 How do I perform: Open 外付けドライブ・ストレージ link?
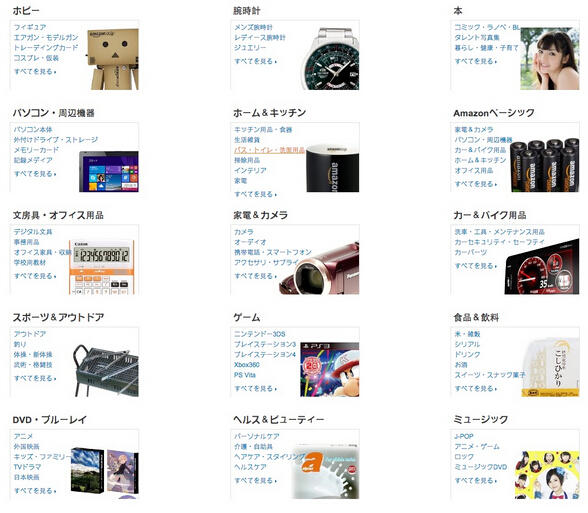coord(56,140)
